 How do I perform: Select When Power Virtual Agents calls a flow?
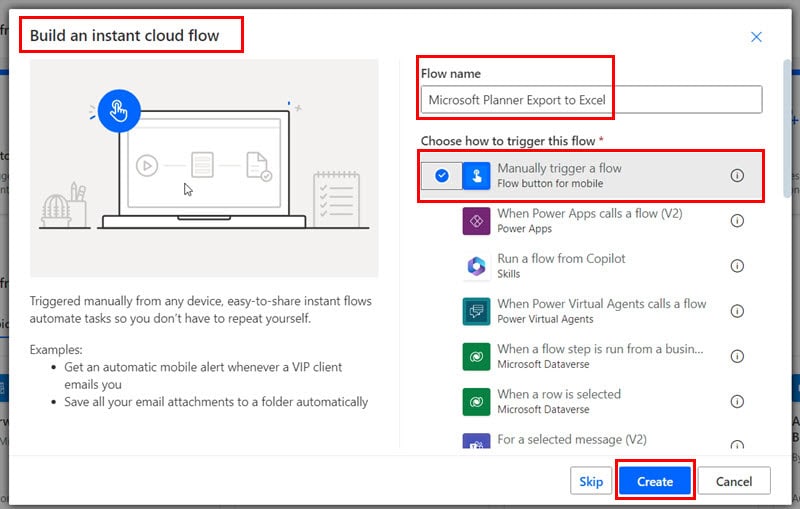[592, 311]
